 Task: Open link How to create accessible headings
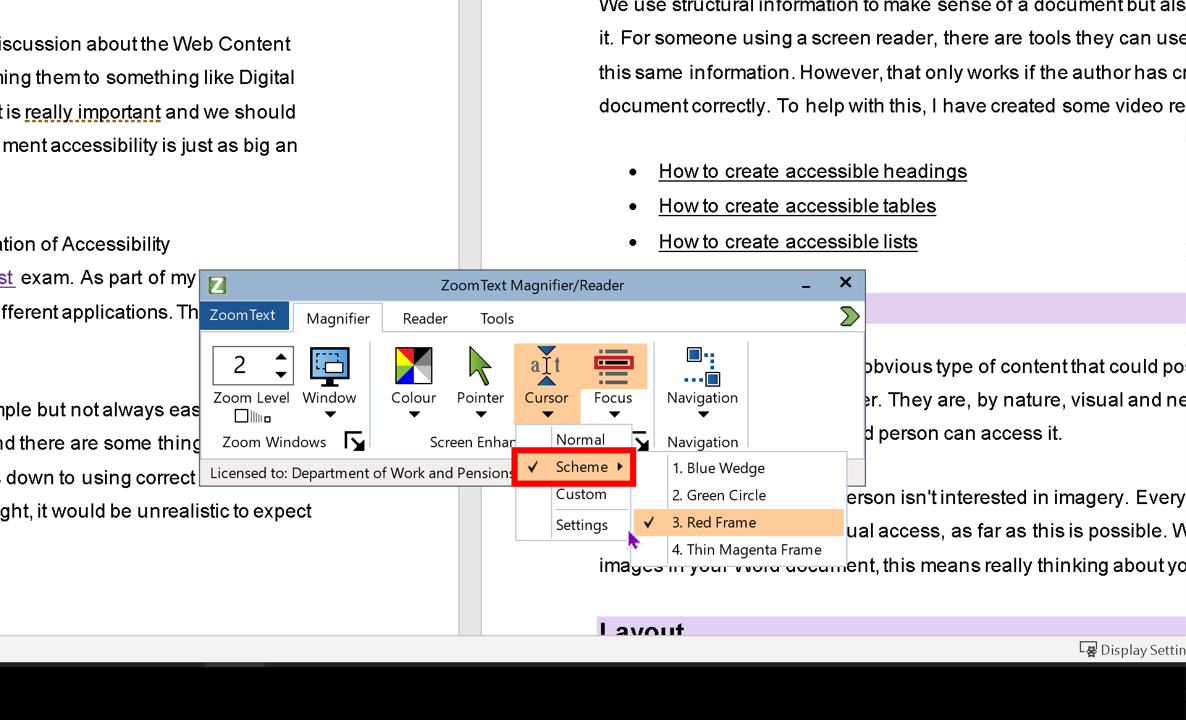pos(812,172)
